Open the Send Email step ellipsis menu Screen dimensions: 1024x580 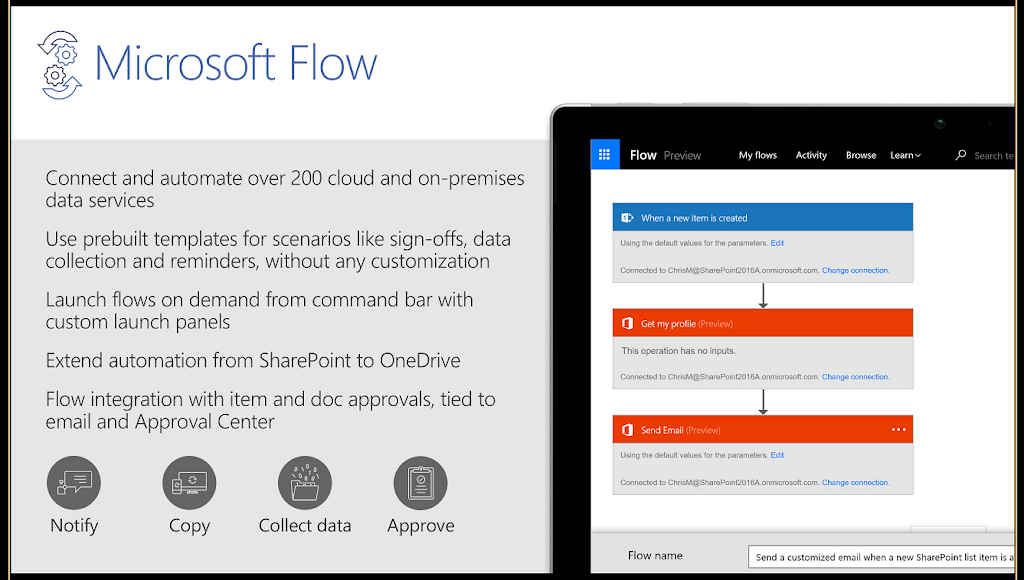point(899,429)
